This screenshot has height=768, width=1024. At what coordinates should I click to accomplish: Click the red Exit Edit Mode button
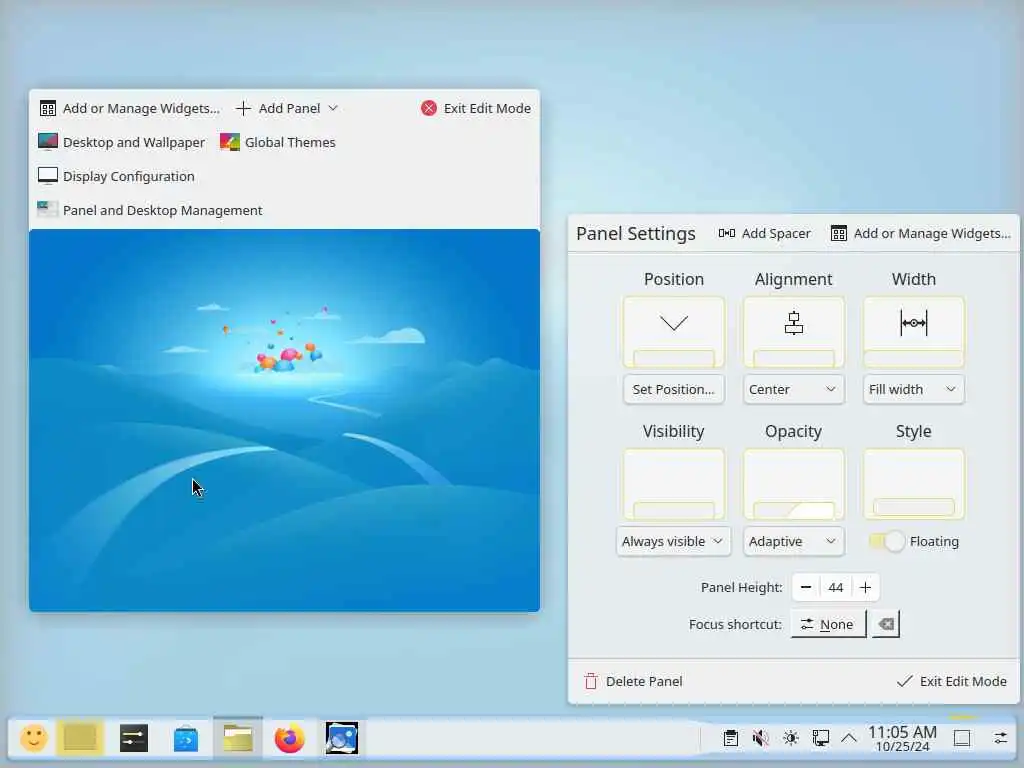(x=475, y=108)
